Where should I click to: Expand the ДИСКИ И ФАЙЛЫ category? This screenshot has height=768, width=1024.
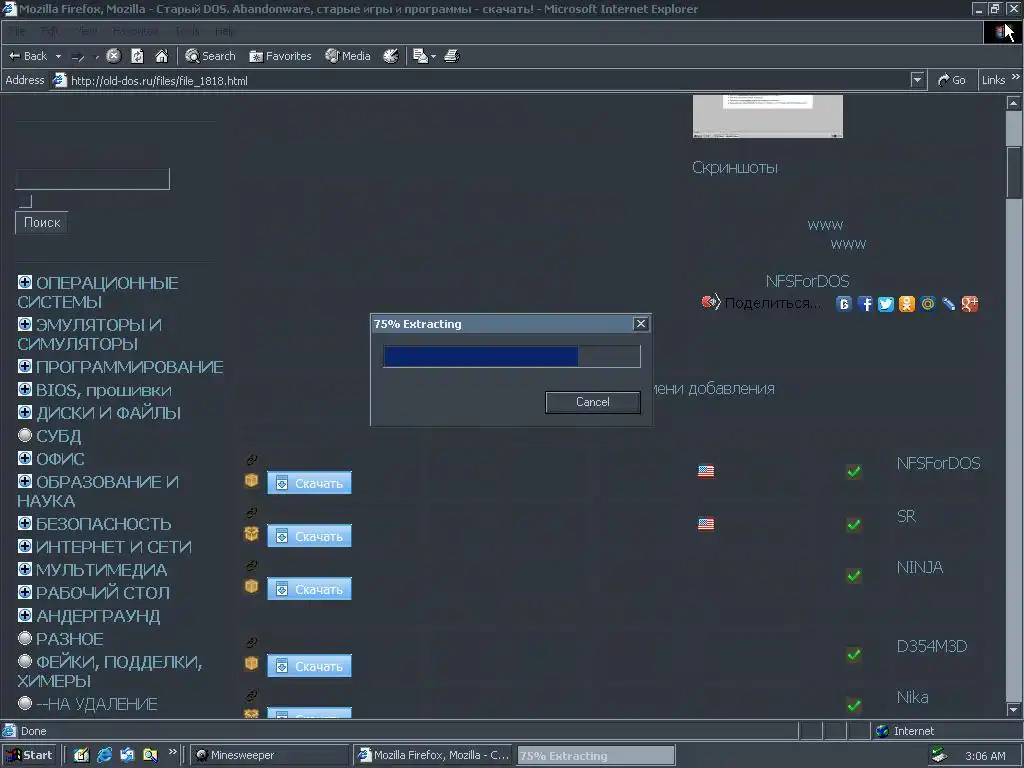click(25, 412)
